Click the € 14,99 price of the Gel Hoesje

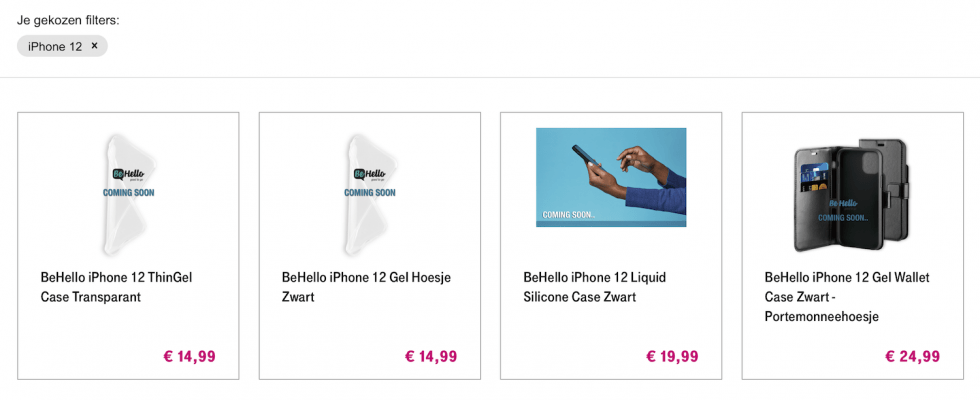click(431, 356)
